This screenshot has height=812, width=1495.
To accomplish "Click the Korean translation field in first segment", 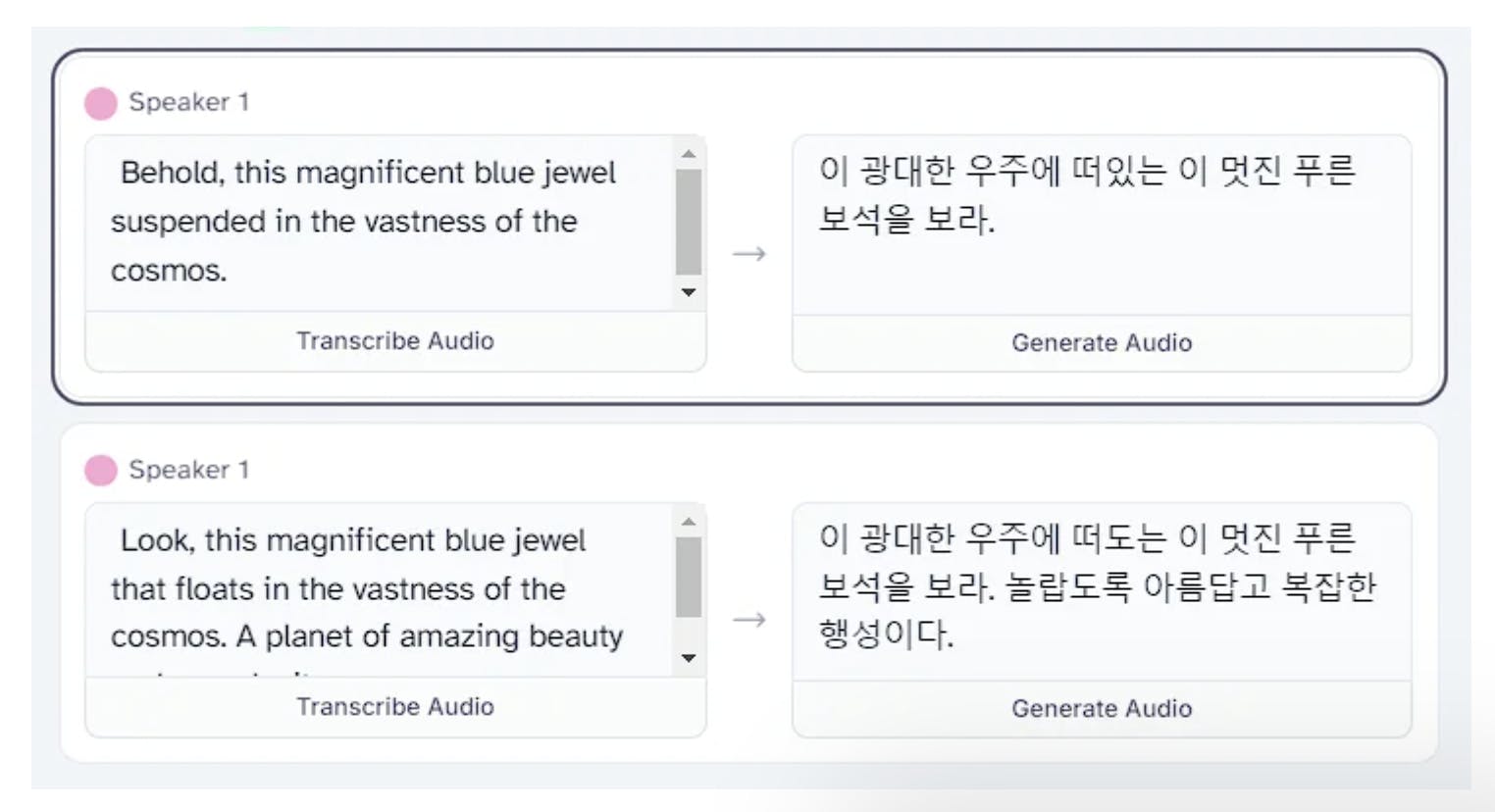I will [1101, 226].
